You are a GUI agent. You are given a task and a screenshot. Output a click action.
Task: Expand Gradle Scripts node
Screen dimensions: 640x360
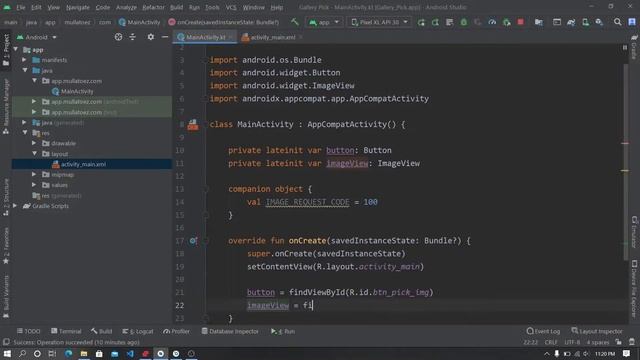pos(16,206)
